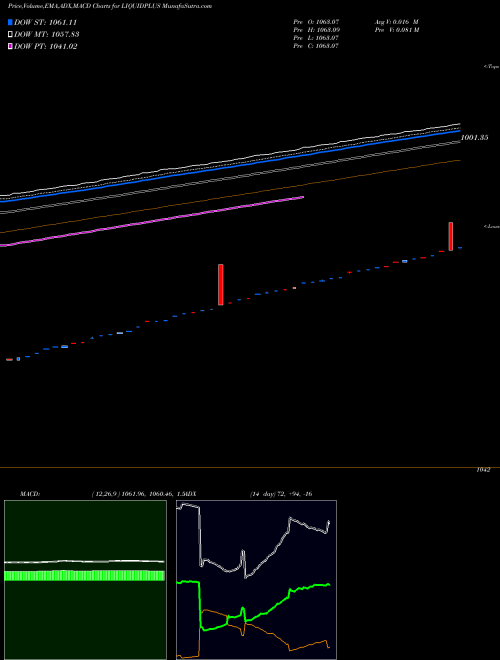Click the bright green MACD histogram bars

pyautogui.click(x=84, y=576)
